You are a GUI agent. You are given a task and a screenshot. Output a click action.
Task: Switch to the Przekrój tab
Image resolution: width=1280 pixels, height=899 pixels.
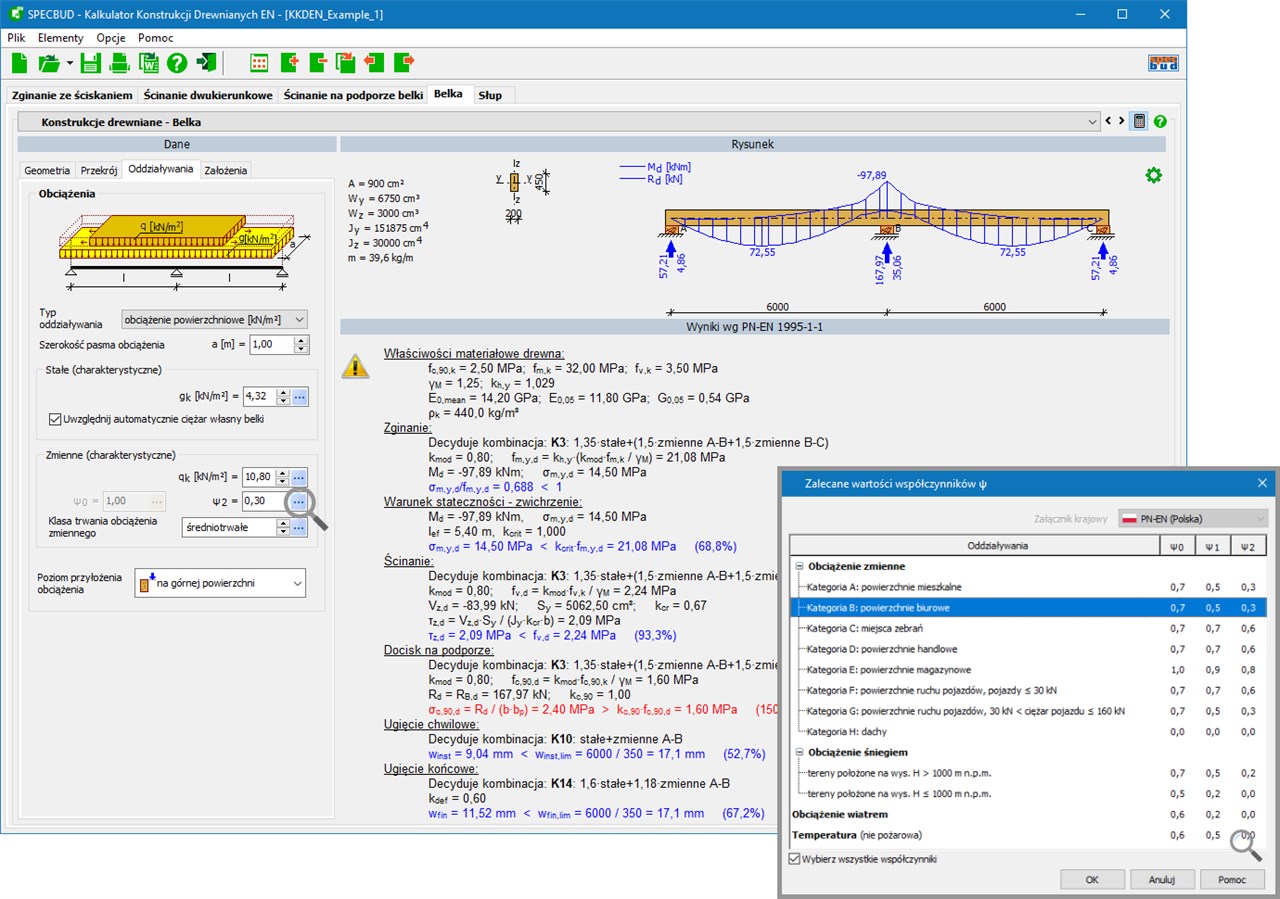tap(99, 170)
